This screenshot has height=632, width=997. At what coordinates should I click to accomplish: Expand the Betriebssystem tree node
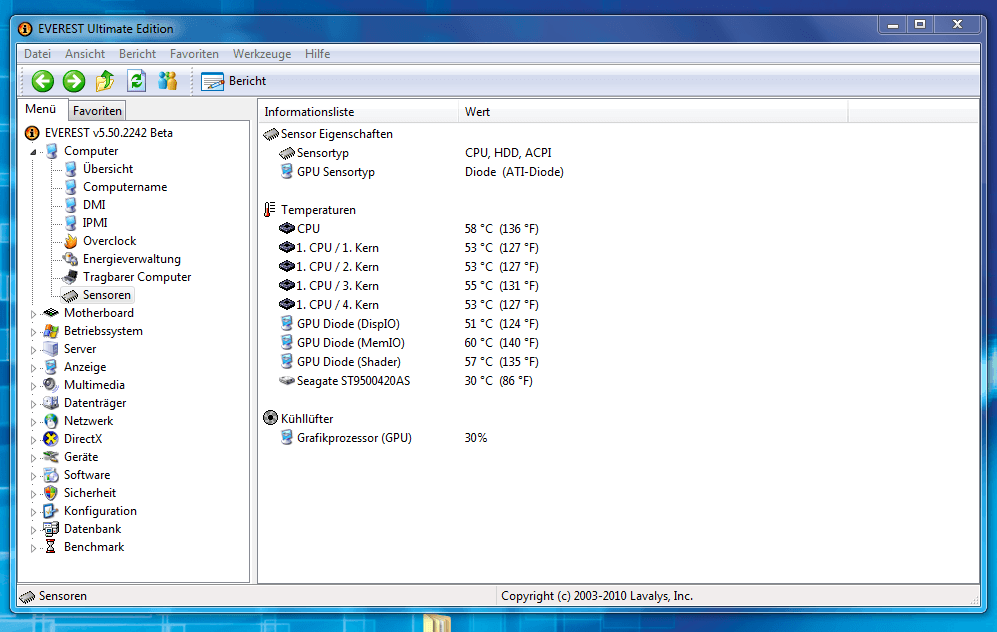tap(33, 332)
